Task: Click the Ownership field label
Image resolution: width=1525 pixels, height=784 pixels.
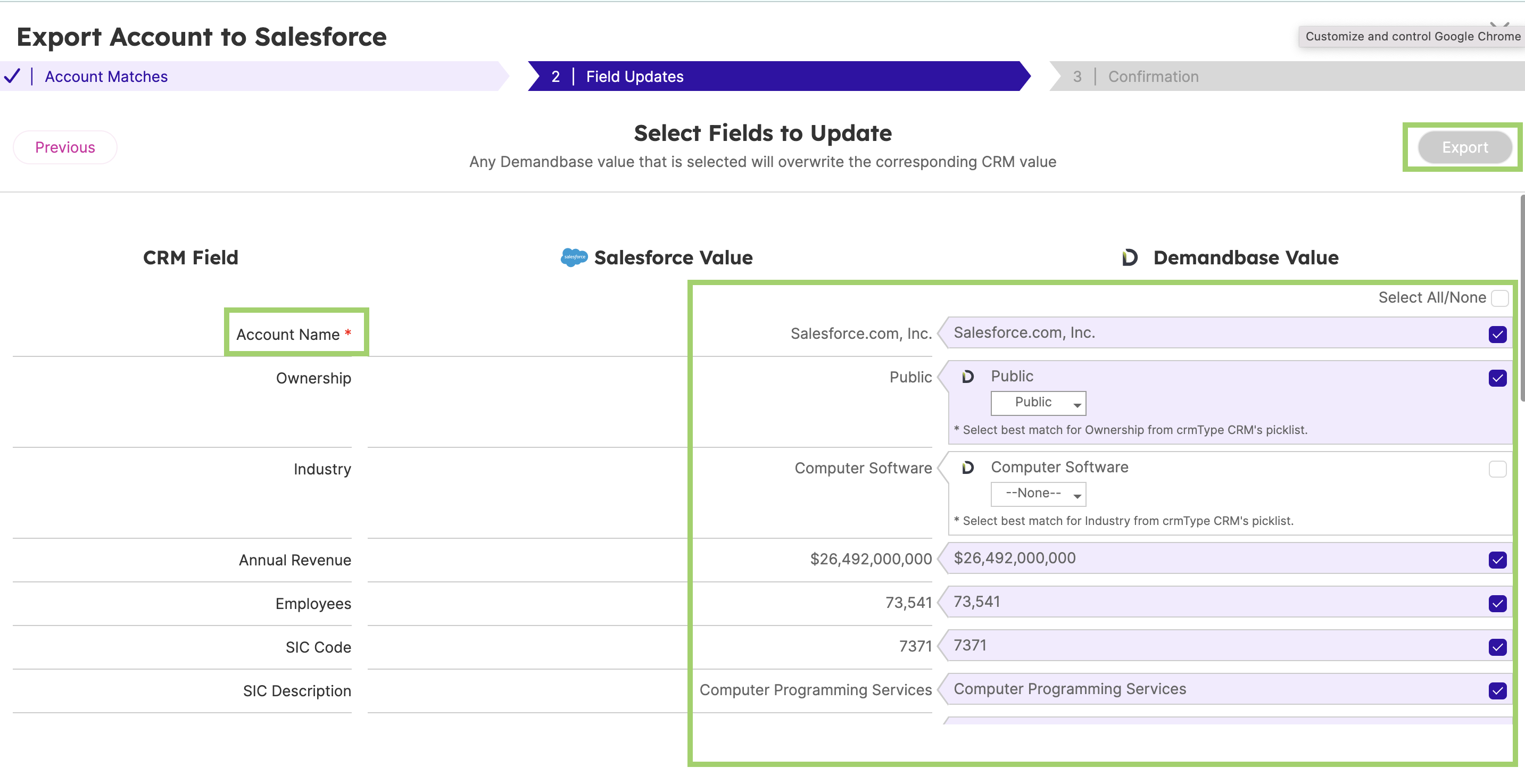Action: tap(313, 379)
